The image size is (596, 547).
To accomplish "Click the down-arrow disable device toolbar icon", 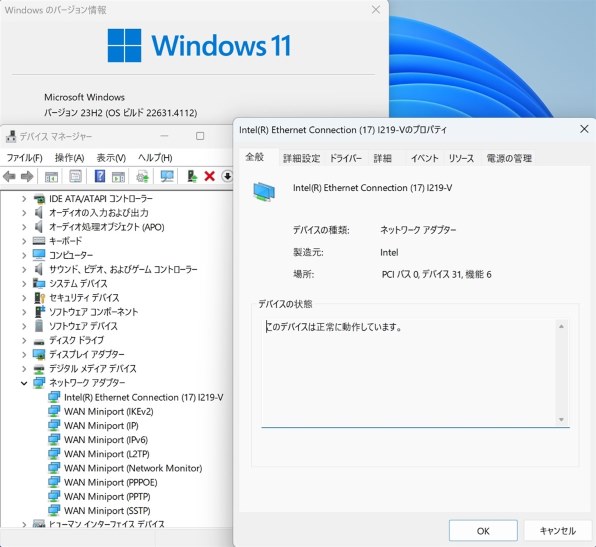I will (227, 176).
